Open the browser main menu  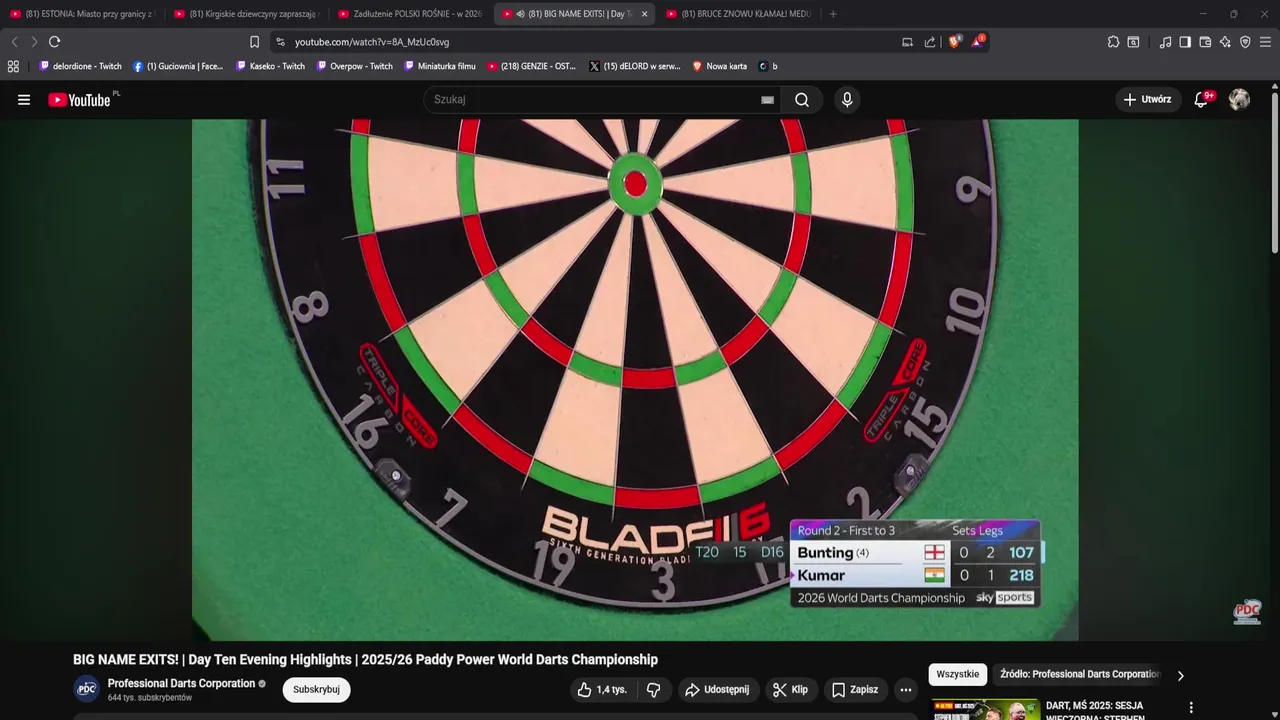tap(1266, 42)
